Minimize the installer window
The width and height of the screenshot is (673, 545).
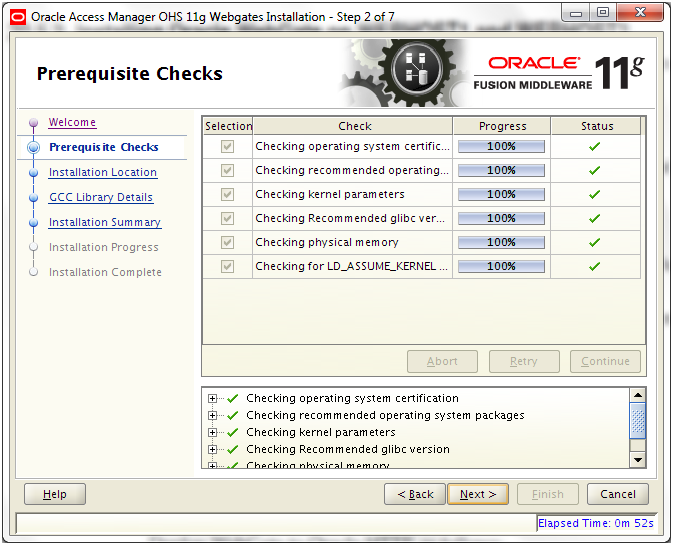576,12
